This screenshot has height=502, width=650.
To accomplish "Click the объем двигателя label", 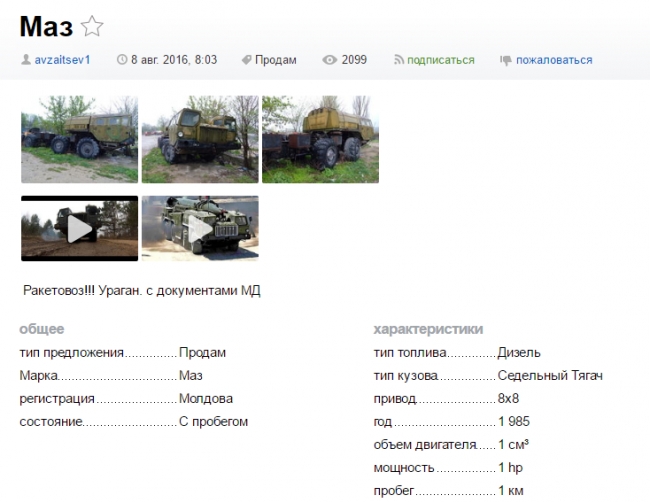I will pyautogui.click(x=425, y=445).
